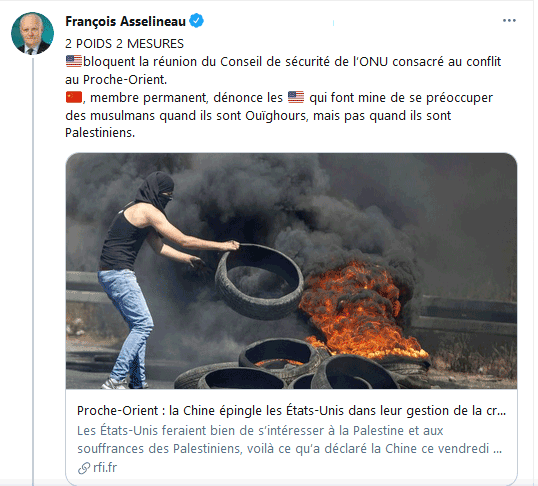This screenshot has width=538, height=486.
Task: Click the word 'Palestiniens.' ending the tweet
Action: 100,133
